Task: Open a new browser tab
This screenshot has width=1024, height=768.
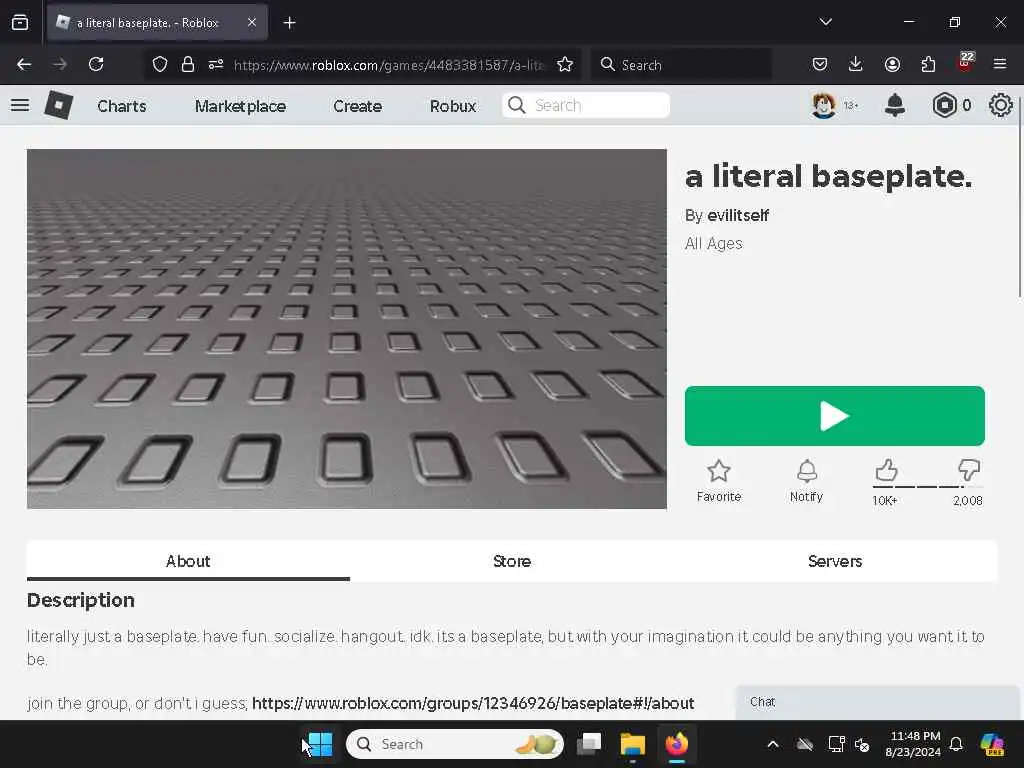Action: point(289,23)
